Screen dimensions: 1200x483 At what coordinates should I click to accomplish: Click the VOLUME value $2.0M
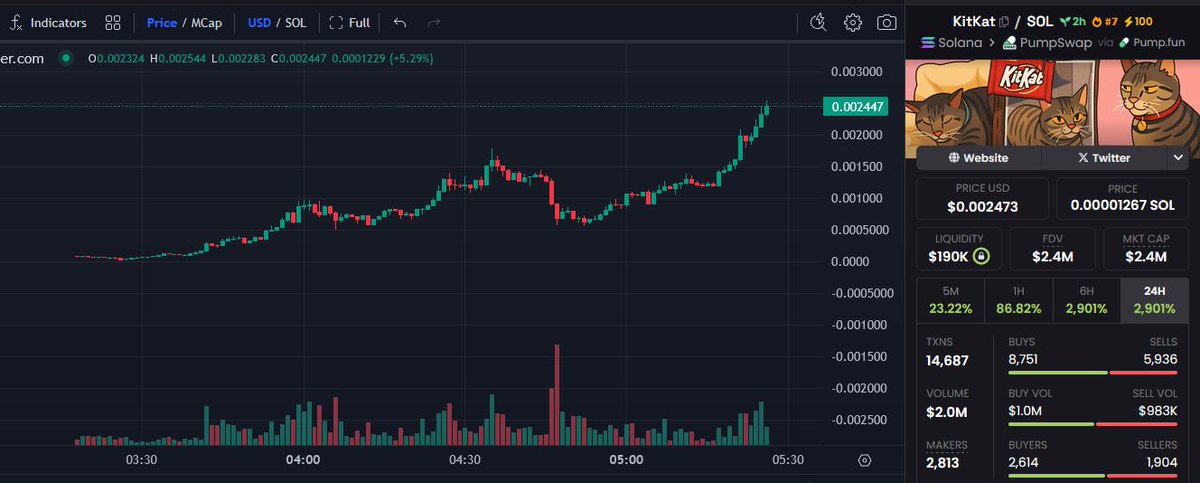coord(946,411)
